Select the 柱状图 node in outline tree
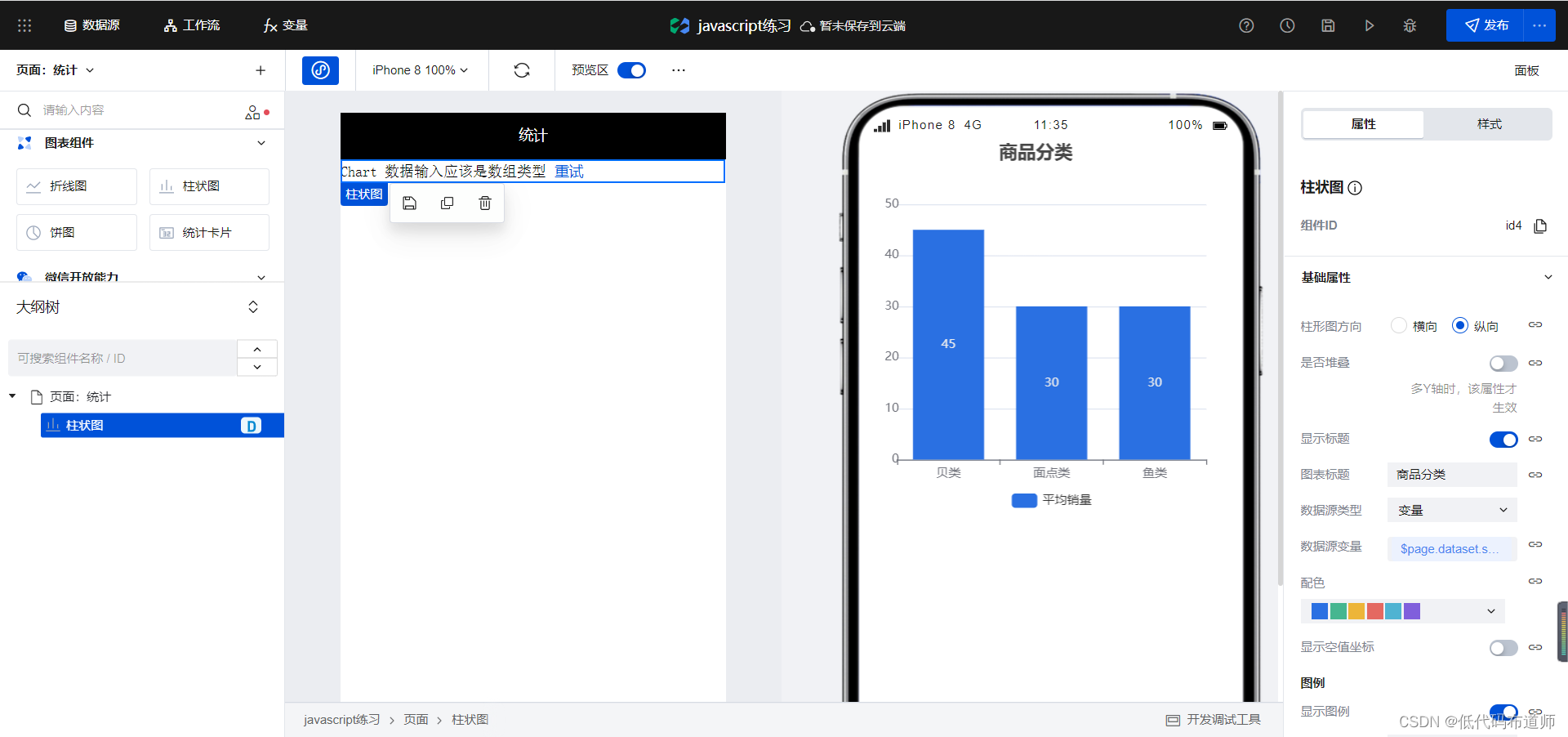This screenshot has height=737, width=1568. [x=163, y=426]
